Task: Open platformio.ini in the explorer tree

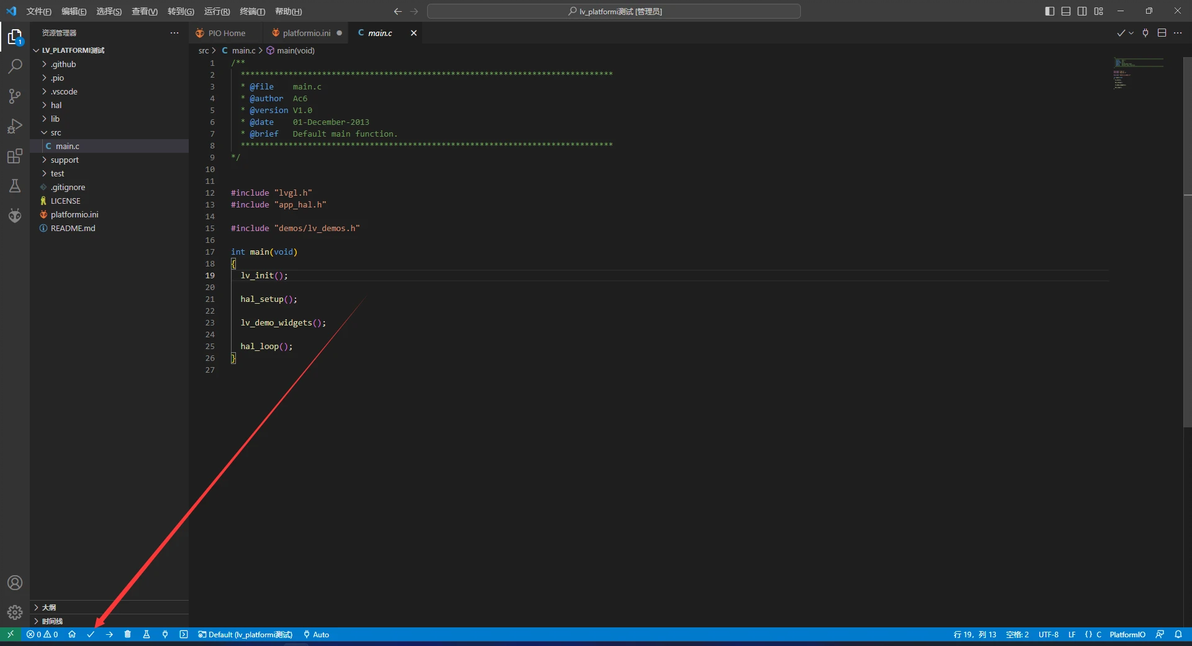Action: (x=109, y=214)
